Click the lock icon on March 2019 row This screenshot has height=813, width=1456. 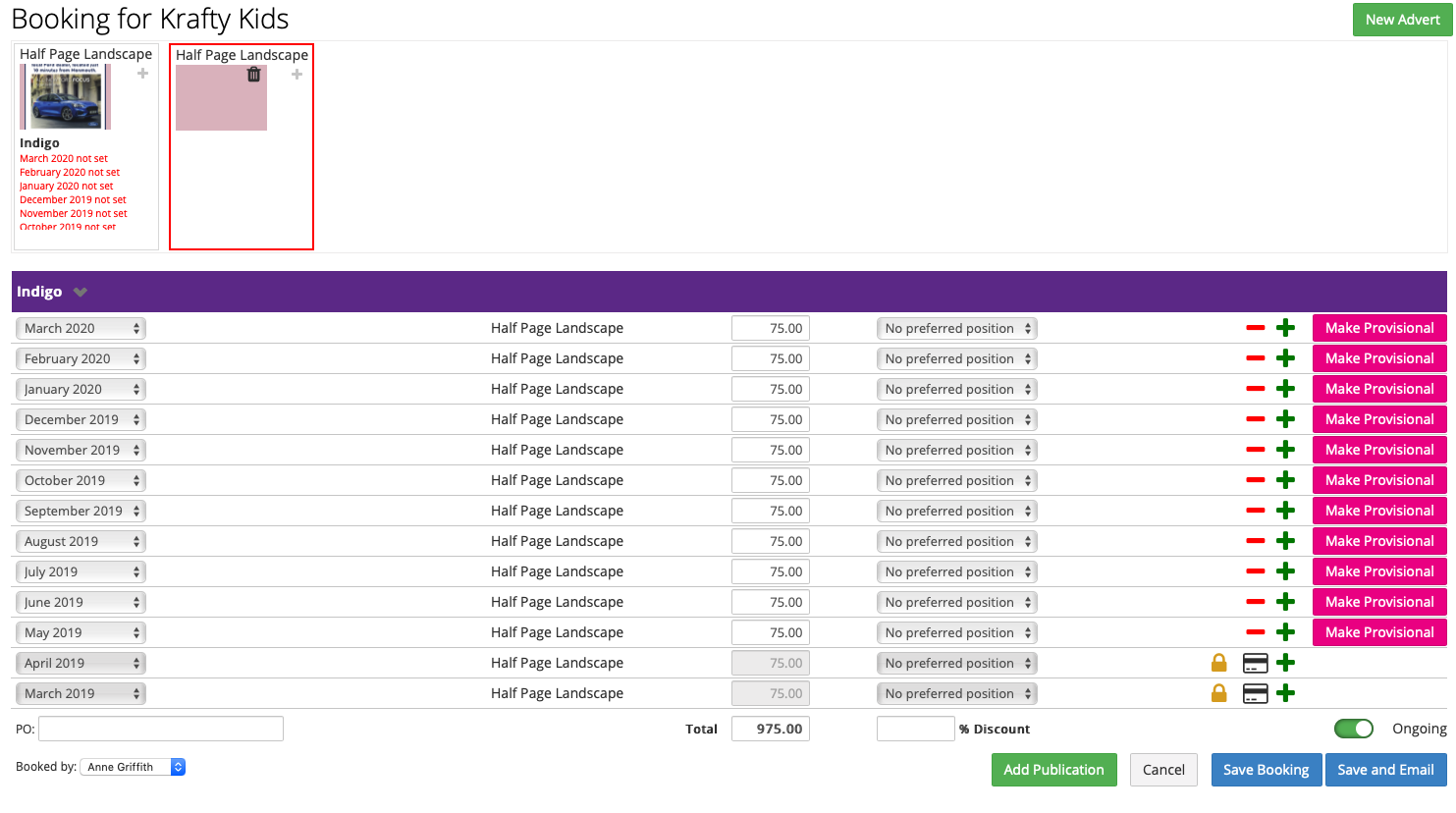tap(1218, 693)
